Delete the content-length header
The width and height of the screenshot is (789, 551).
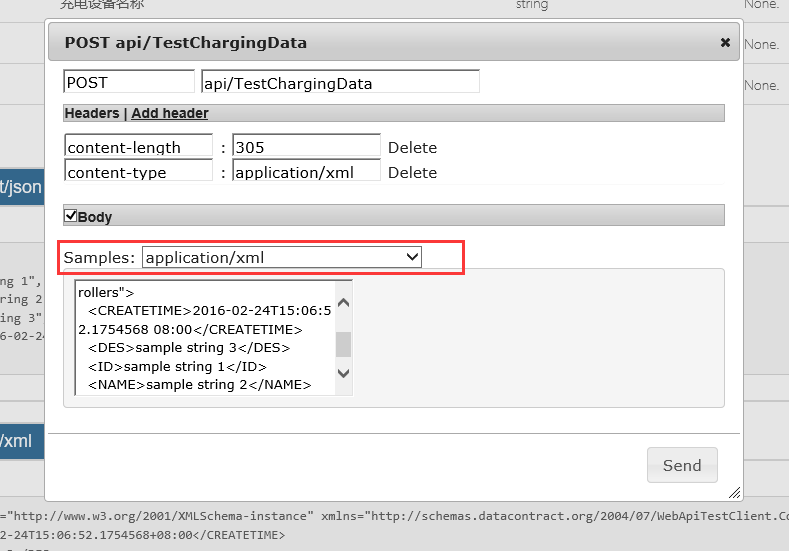coord(412,147)
